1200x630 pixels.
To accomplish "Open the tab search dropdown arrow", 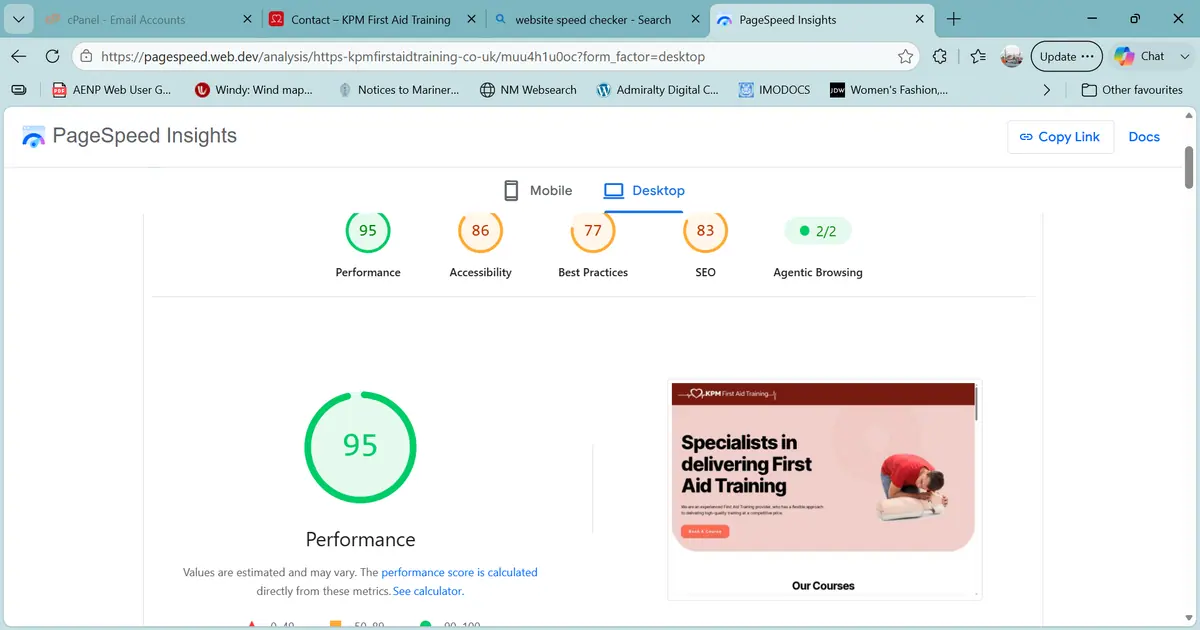I will pyautogui.click(x=19, y=19).
